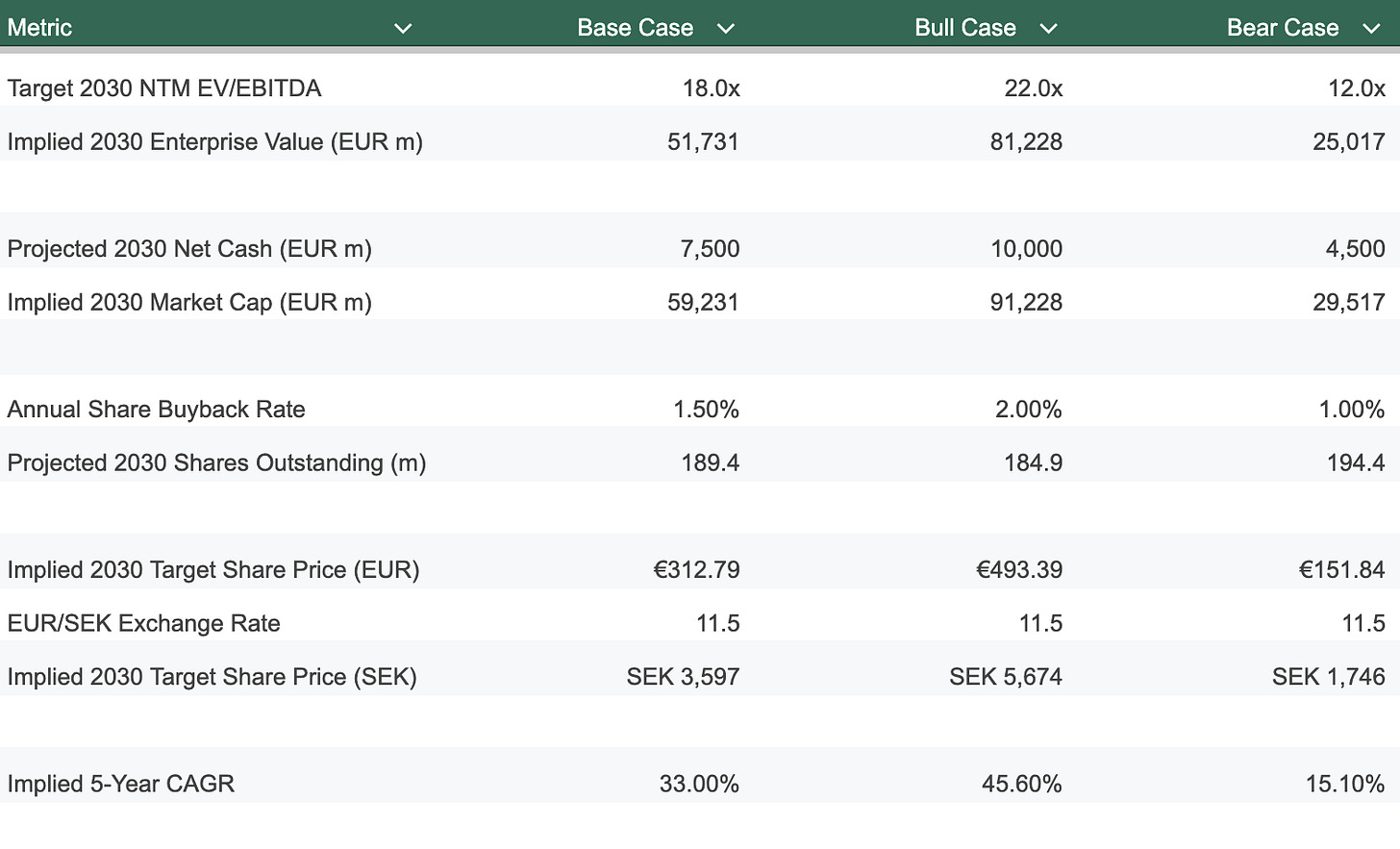The width and height of the screenshot is (1400, 849).
Task: Select the Target 2030 NTM EV/EBITDA row label
Action: [163, 88]
